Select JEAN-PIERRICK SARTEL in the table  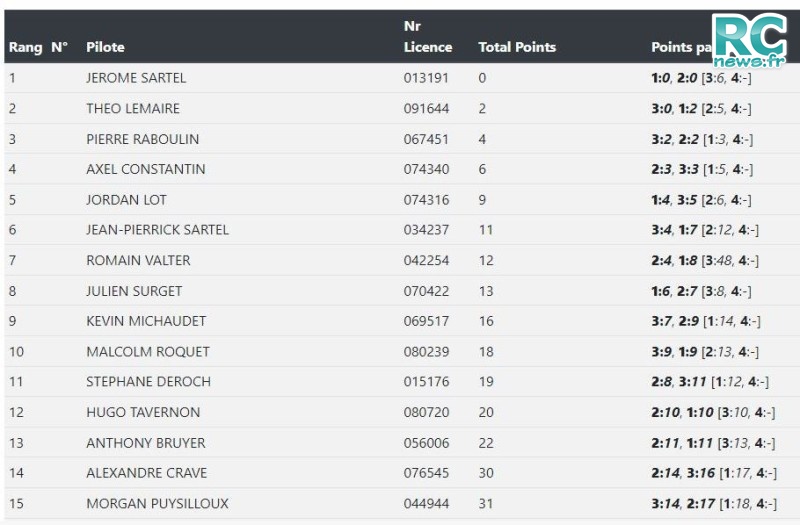click(157, 230)
